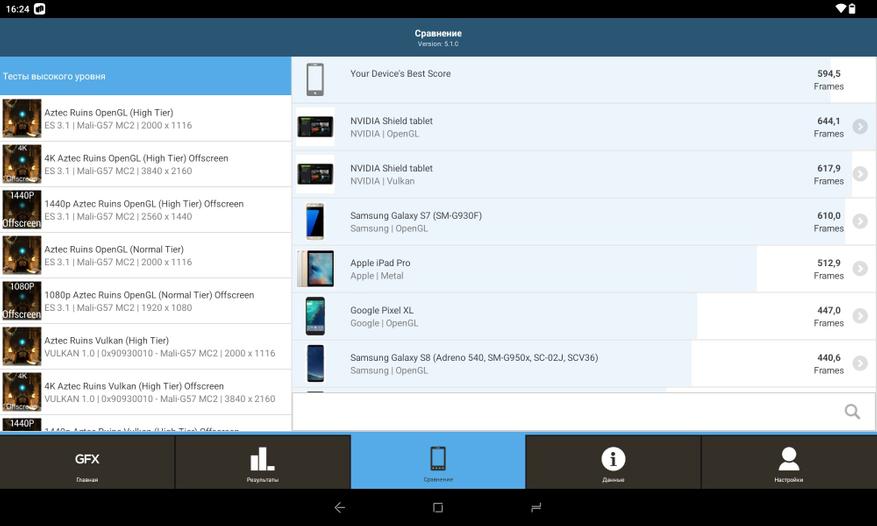Click Samsung Galaxy S8 device image
The image size is (877, 526).
coord(315,364)
